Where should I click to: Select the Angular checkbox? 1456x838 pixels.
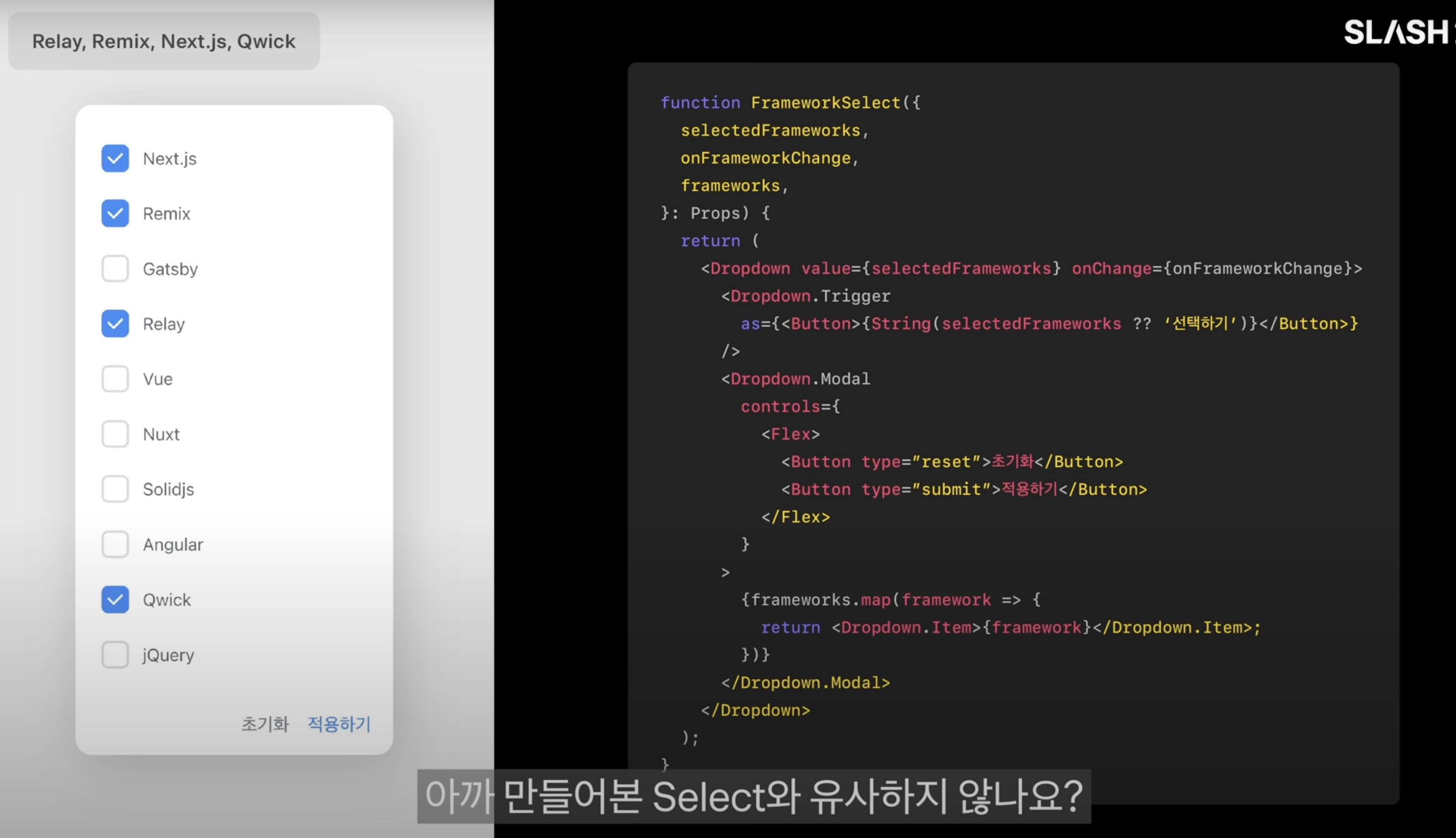coord(115,544)
